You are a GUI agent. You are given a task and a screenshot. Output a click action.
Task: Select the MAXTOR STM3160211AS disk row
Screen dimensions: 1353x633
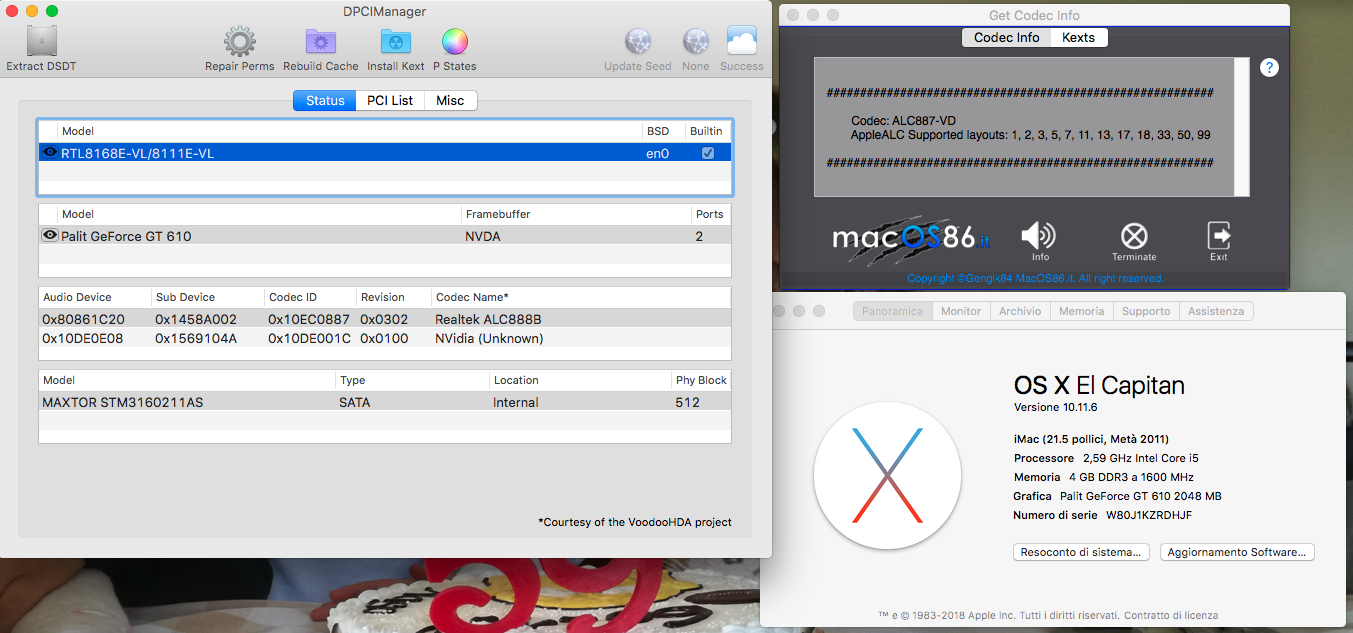(385, 402)
